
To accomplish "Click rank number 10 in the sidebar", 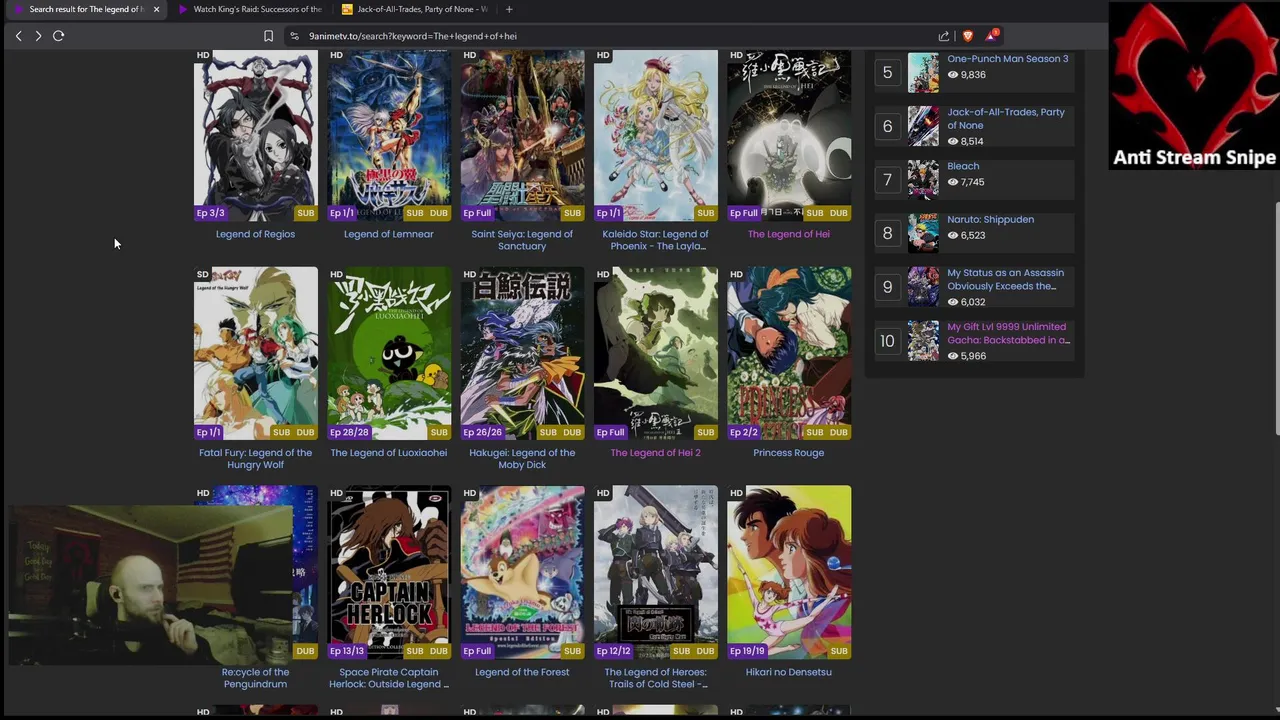I will click(887, 341).
